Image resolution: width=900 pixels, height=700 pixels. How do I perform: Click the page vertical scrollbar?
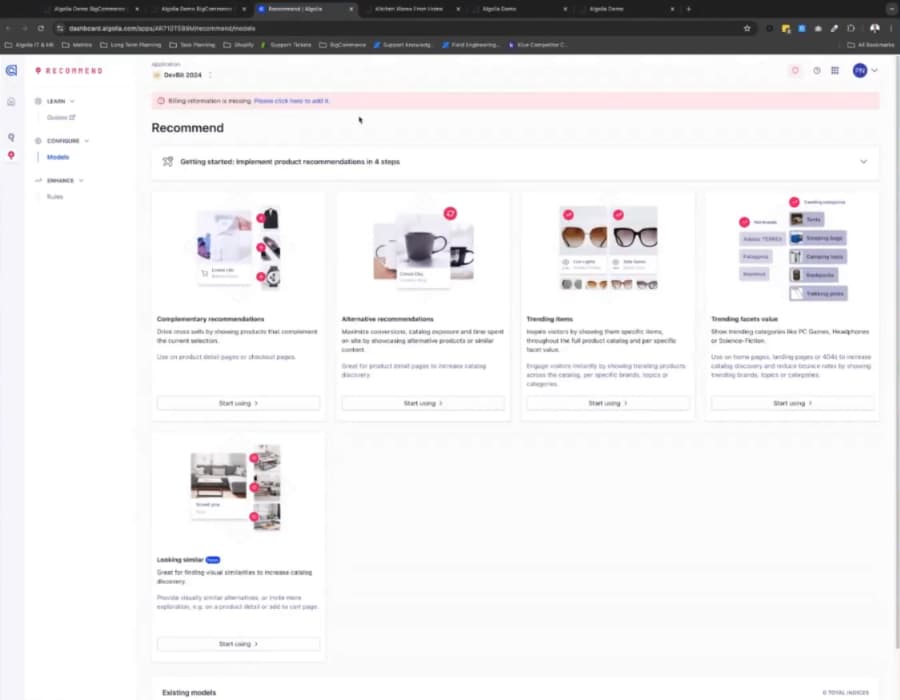(897, 353)
